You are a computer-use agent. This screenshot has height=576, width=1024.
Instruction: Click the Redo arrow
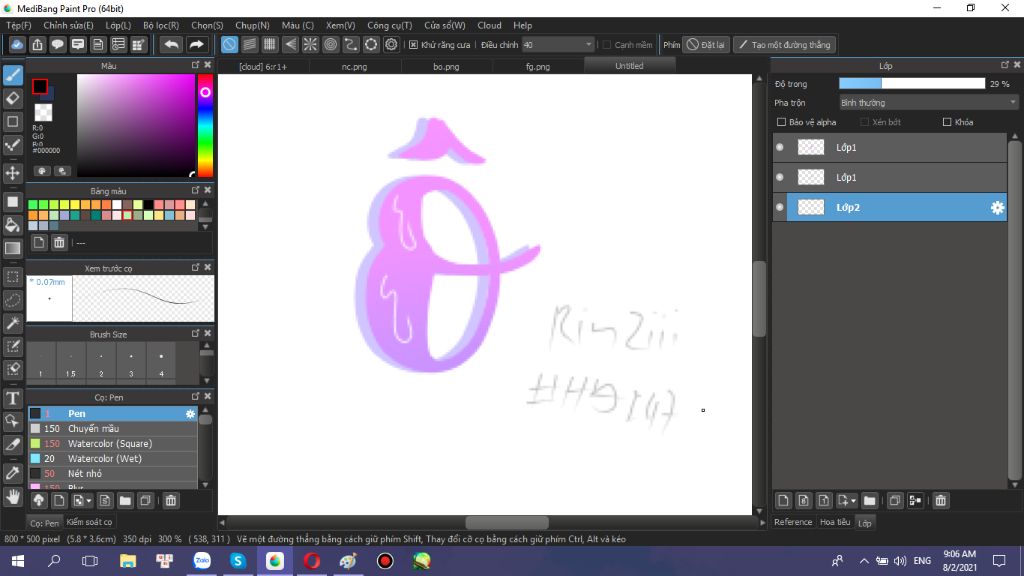click(x=196, y=44)
